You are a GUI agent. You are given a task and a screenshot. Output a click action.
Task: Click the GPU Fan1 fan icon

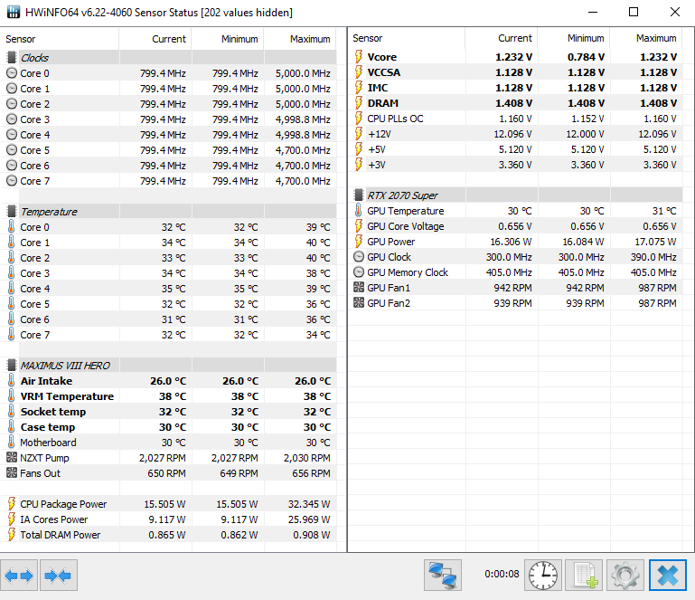click(359, 287)
